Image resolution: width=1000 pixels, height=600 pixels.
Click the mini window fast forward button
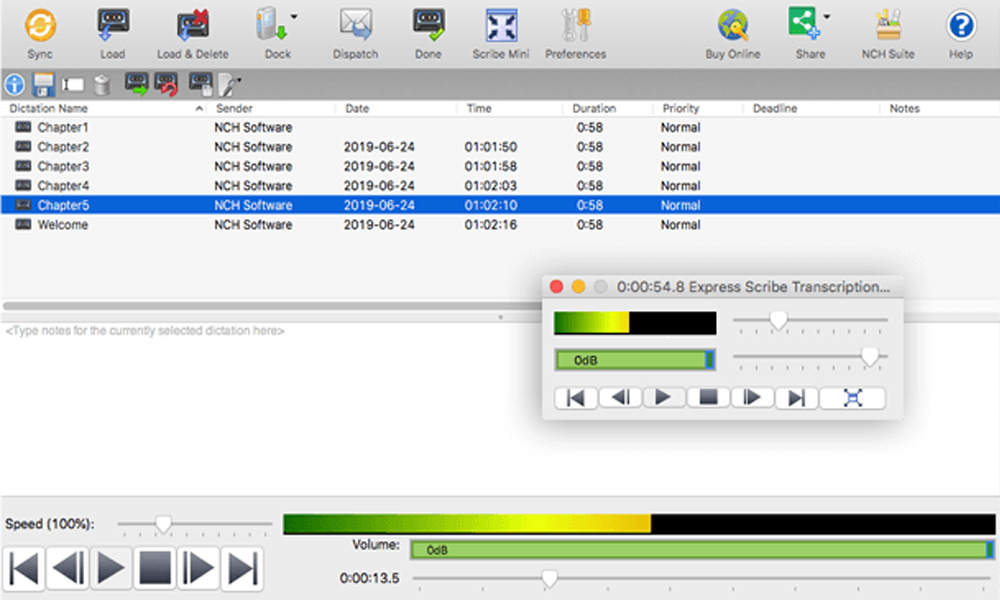click(752, 398)
